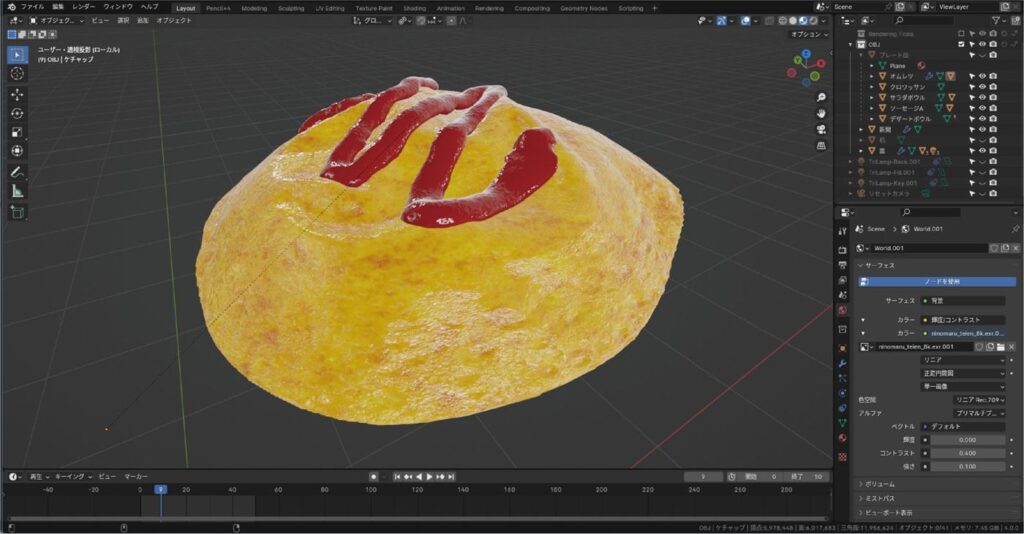This screenshot has height=534, width=1024.
Task: Expand the ボリューム panel
Action: [878, 484]
